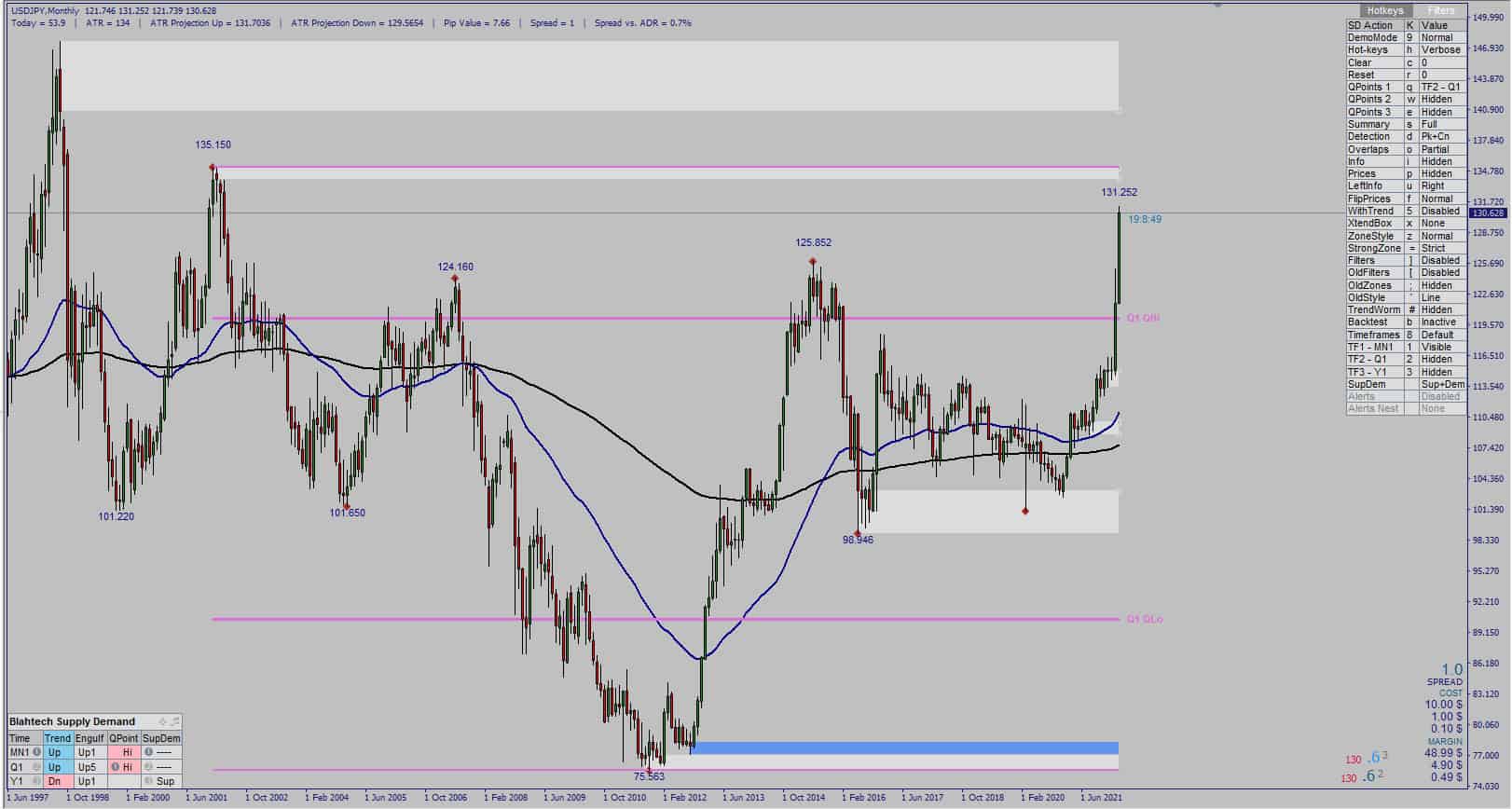Image resolution: width=1512 pixels, height=809 pixels.
Task: Click the Blahtech panel menu icon
Action: click(x=174, y=721)
